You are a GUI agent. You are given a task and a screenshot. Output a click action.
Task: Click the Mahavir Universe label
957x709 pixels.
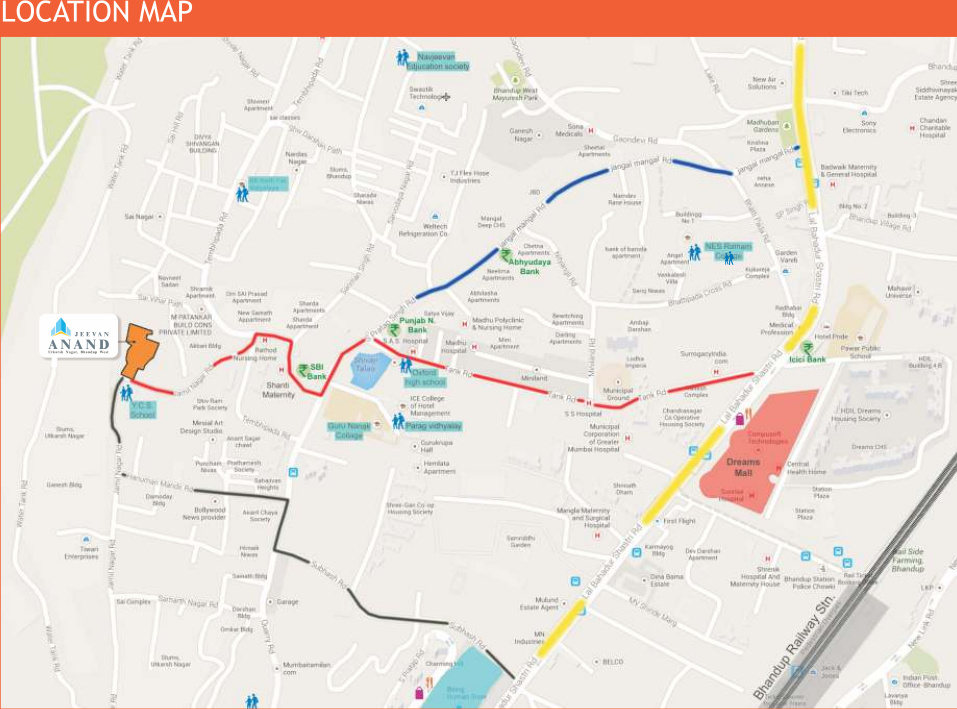tap(899, 292)
